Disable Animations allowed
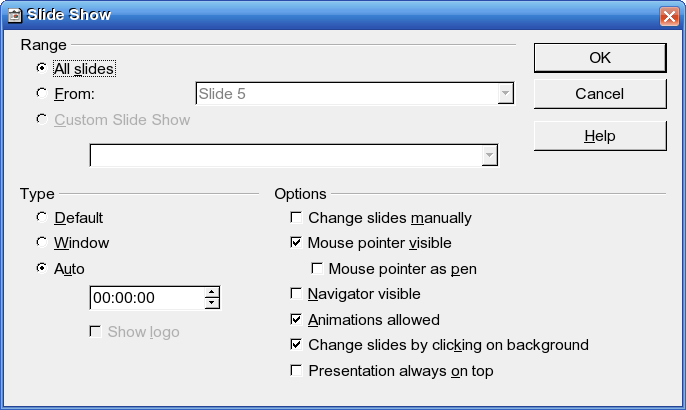686x410 pixels. point(296,319)
